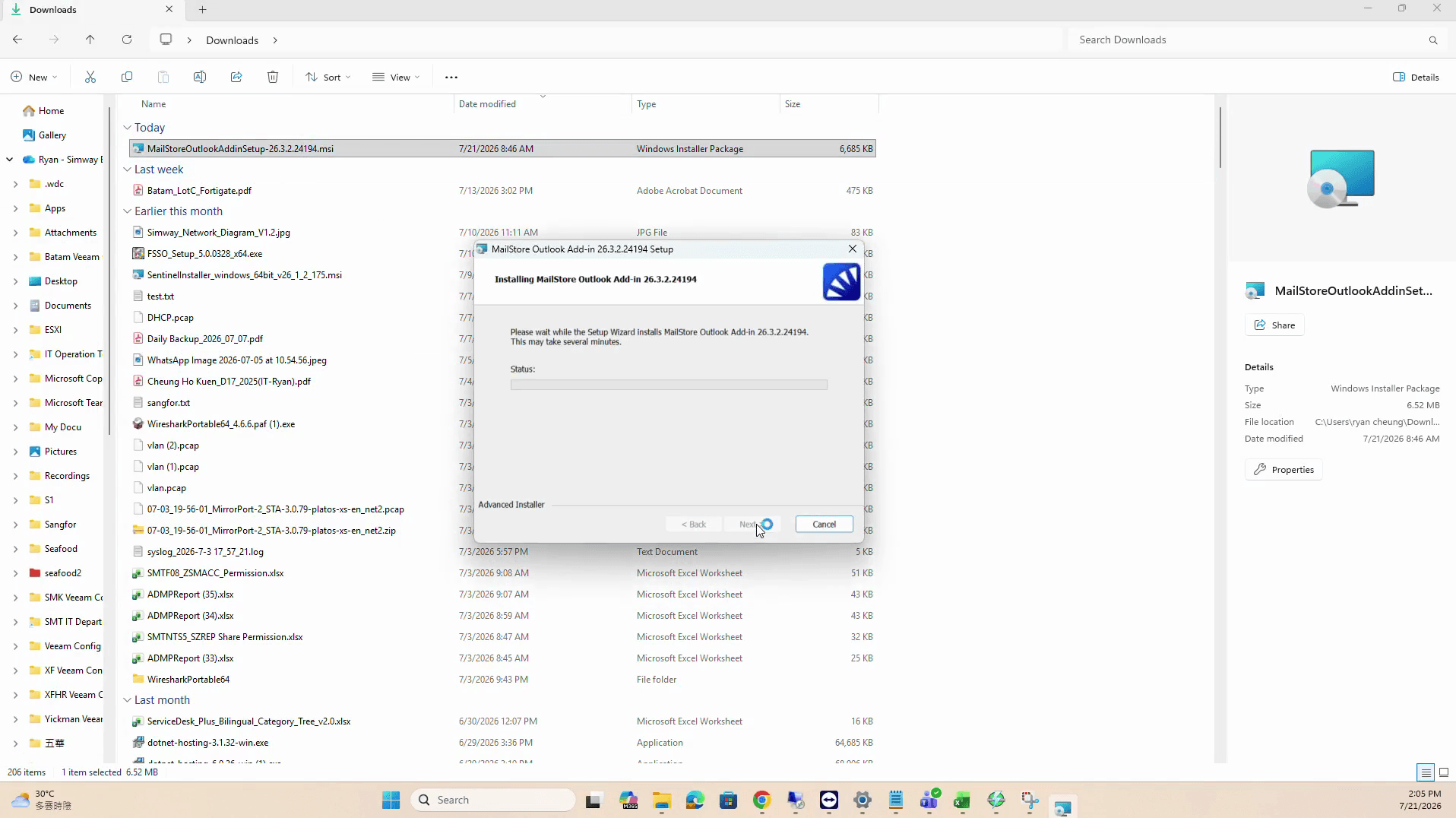Collapse the Ryan - Simway tree node
1456x818 pixels.
pyautogui.click(x=9, y=160)
